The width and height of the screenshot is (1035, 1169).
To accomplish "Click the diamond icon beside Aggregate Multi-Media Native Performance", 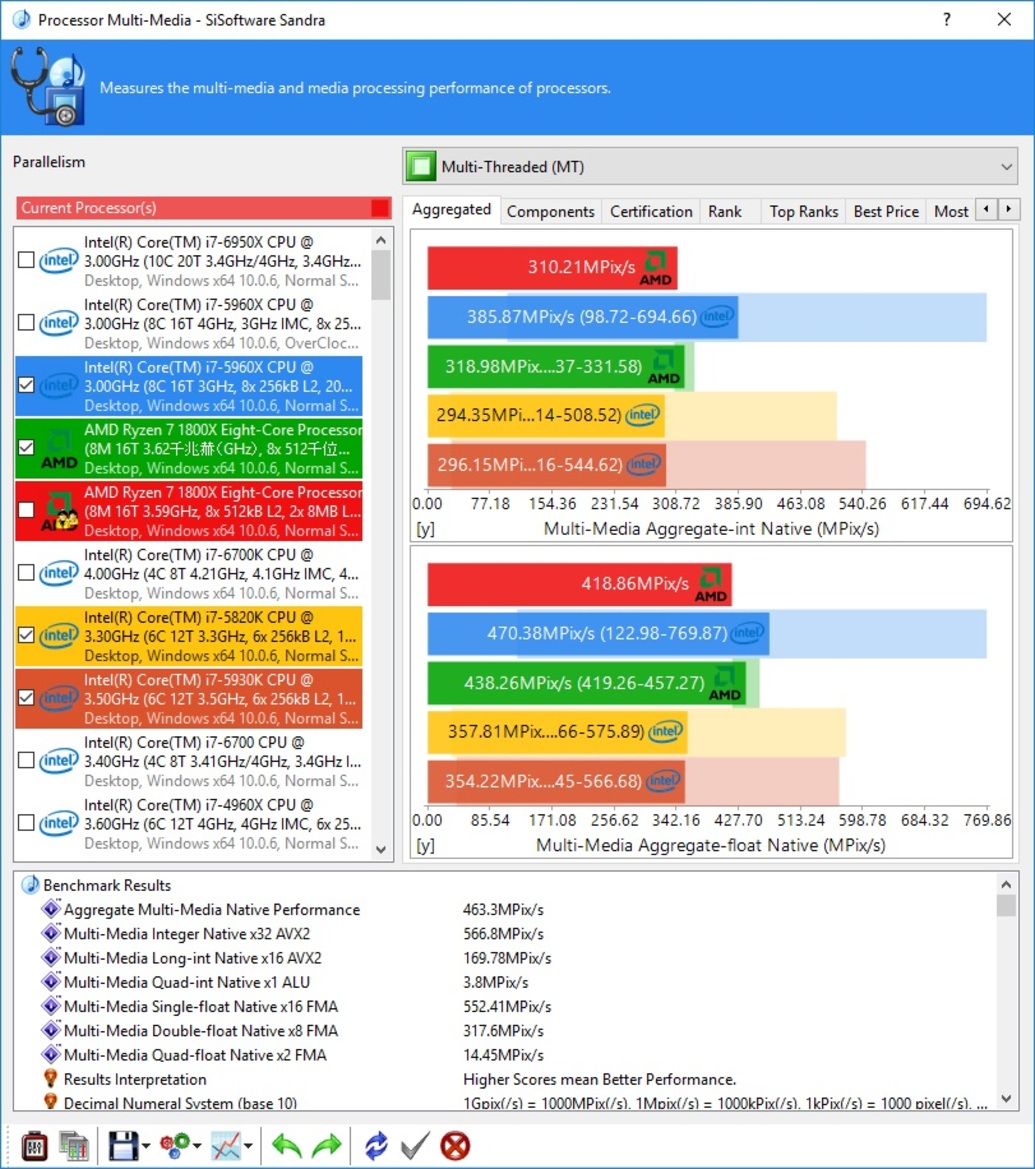I will click(x=51, y=909).
